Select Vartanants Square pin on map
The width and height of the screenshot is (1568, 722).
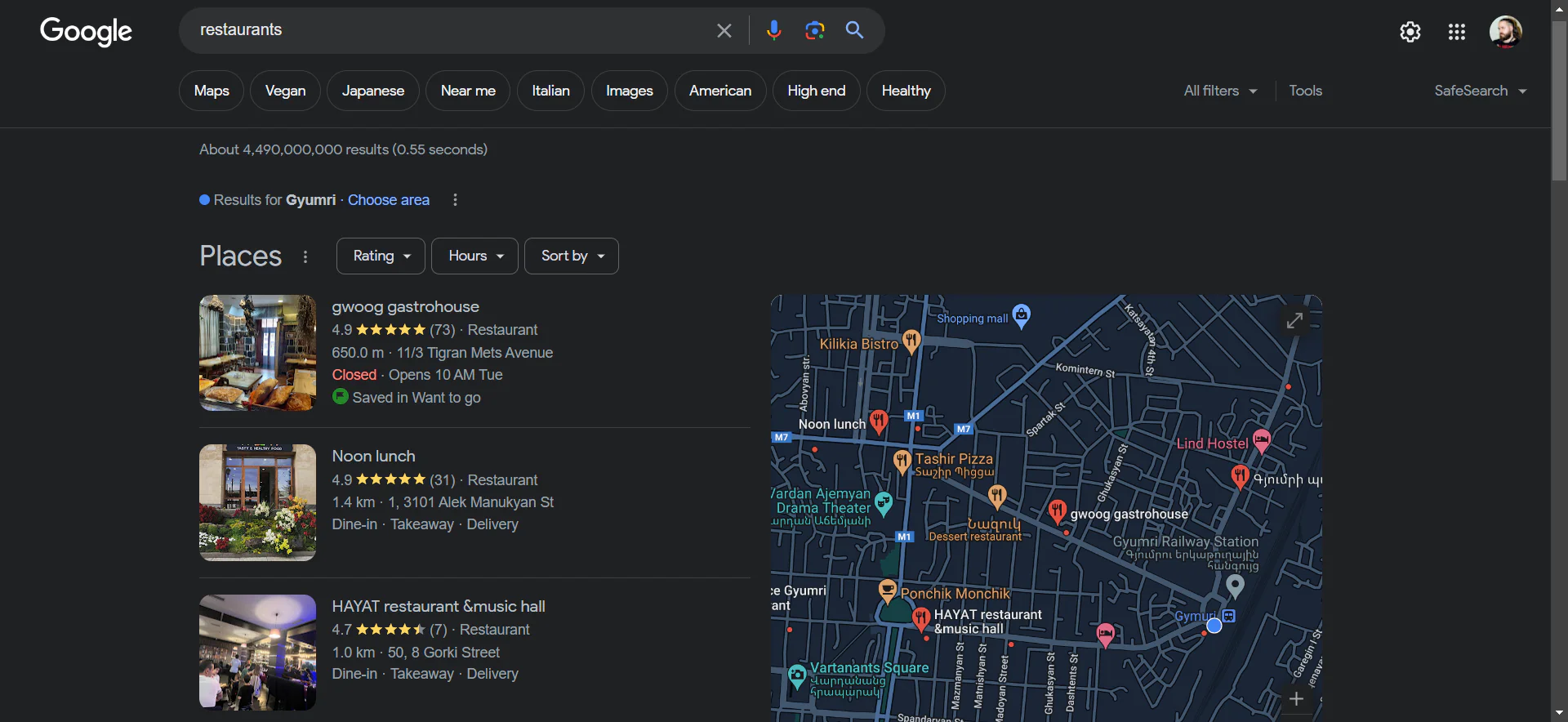[x=798, y=675]
